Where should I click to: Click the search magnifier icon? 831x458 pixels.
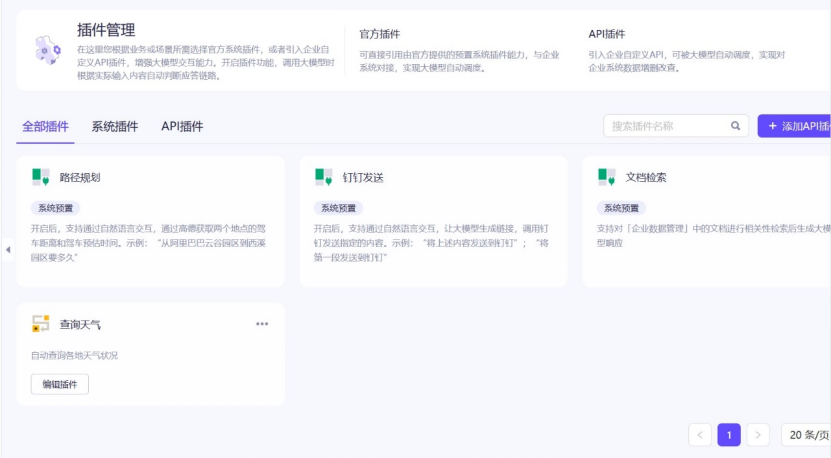tap(735, 126)
